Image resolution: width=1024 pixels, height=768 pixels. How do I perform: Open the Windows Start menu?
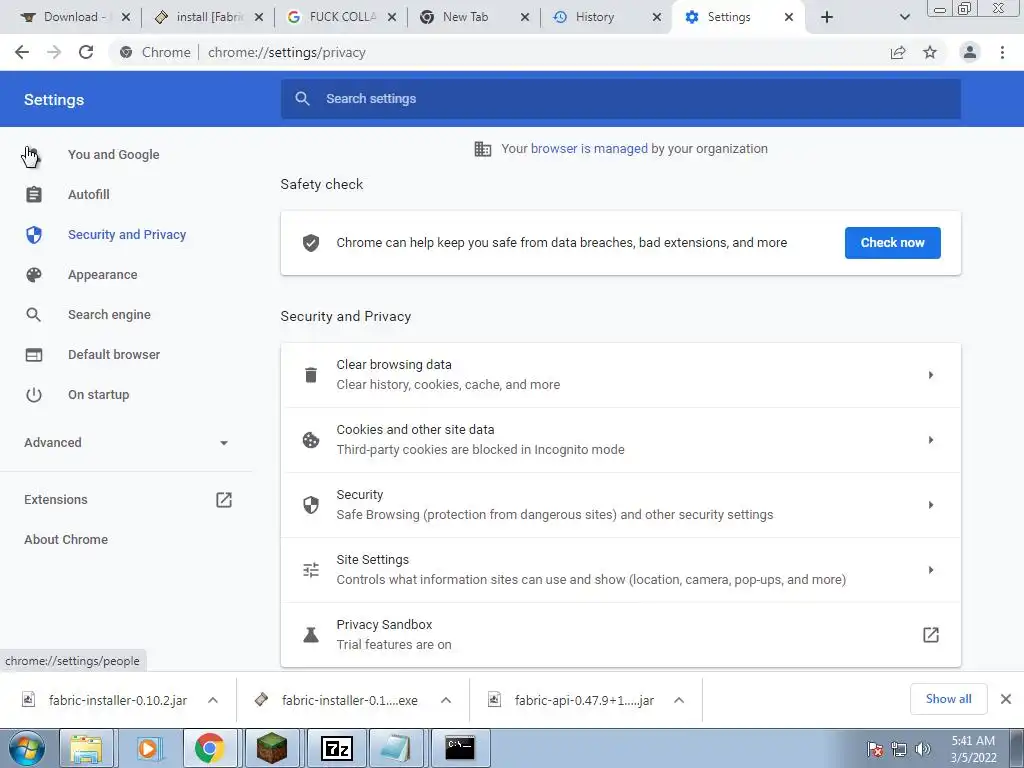27,748
